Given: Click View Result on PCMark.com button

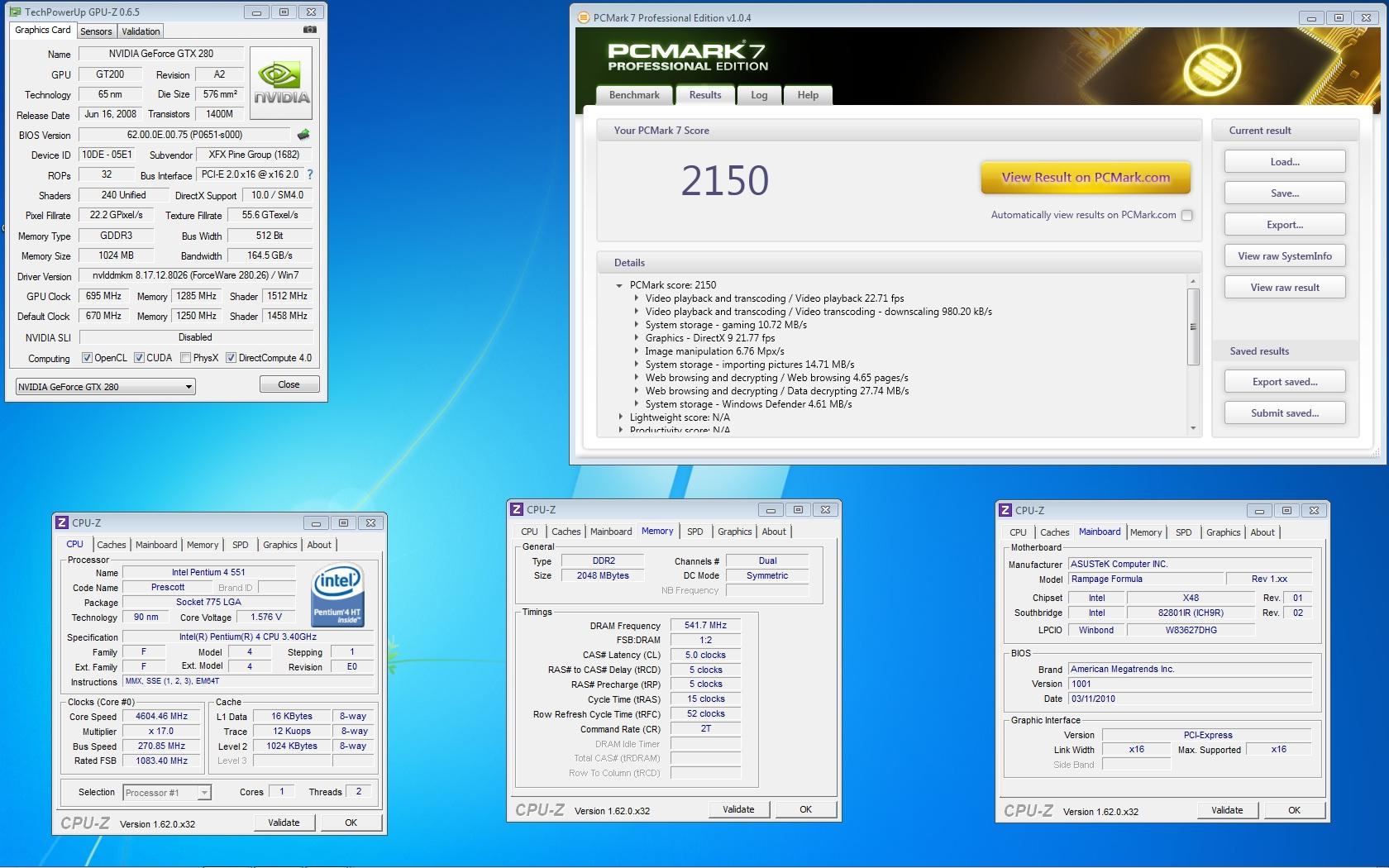Looking at the screenshot, I should (1086, 177).
